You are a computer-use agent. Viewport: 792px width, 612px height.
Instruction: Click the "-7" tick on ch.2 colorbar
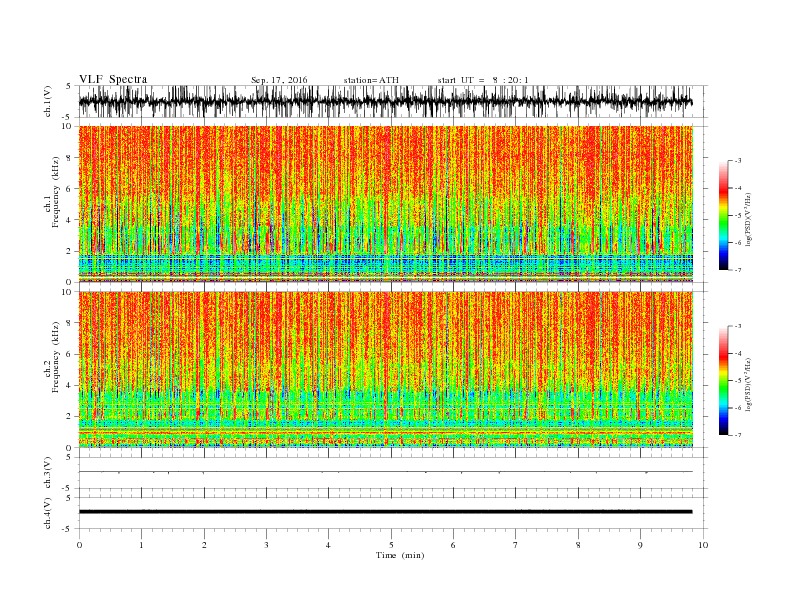tap(738, 435)
